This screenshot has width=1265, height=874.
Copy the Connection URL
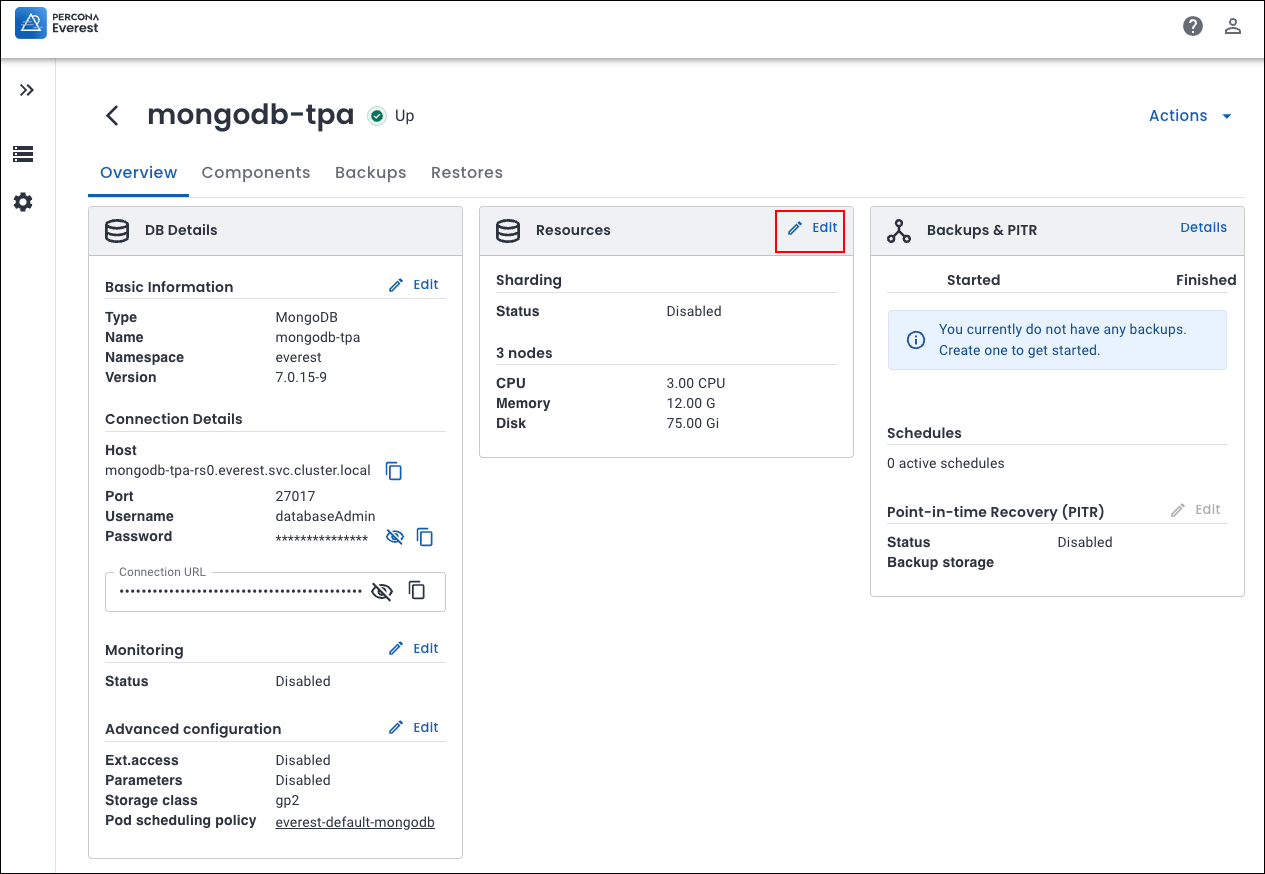point(417,591)
